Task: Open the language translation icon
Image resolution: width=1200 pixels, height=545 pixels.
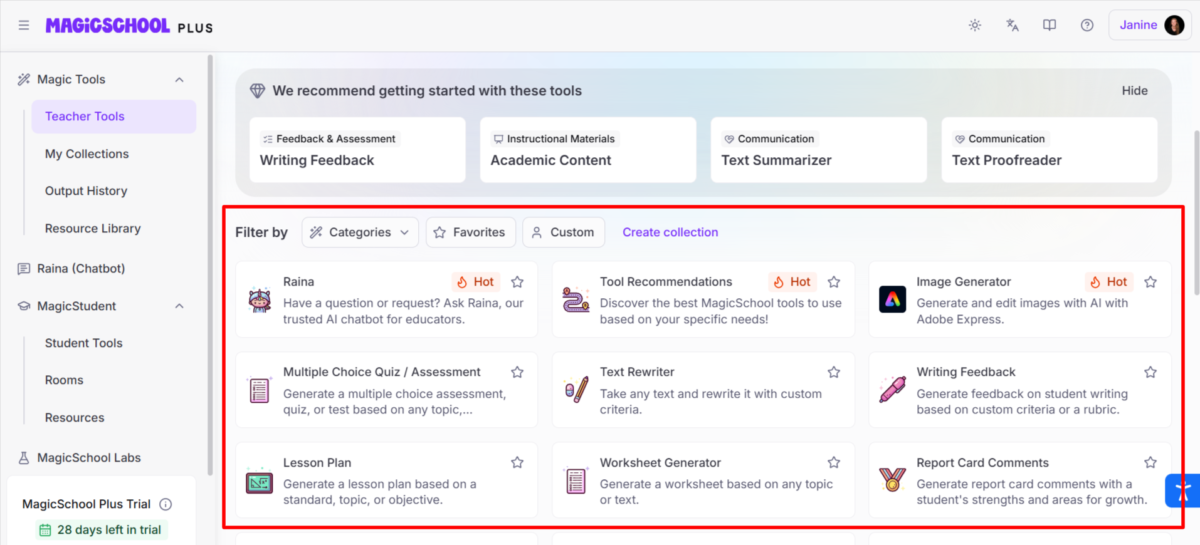Action: click(1012, 25)
